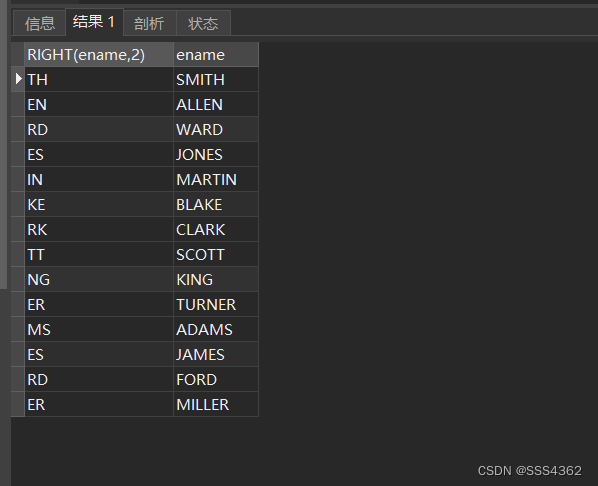Select the ALLEN cell
Viewport: 598px width, 486px height.
coord(216,105)
